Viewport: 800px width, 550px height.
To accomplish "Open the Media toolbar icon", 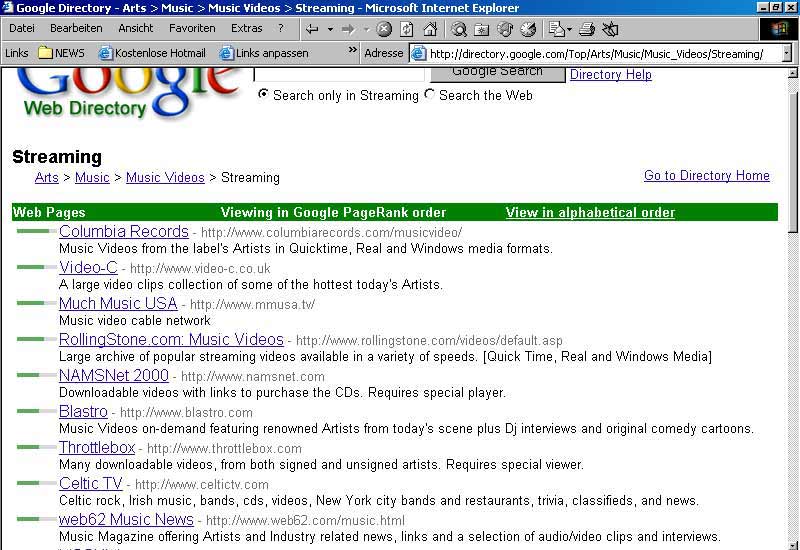I will [505, 30].
